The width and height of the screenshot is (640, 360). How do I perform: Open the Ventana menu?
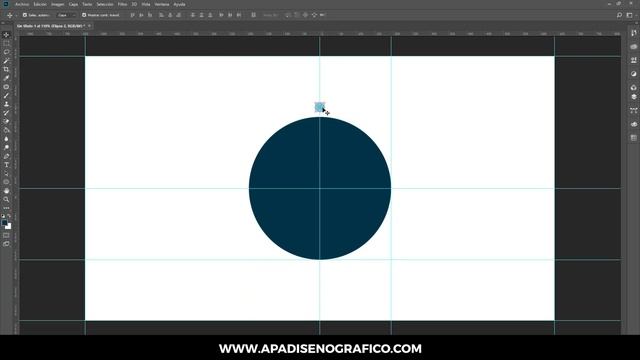162,4
